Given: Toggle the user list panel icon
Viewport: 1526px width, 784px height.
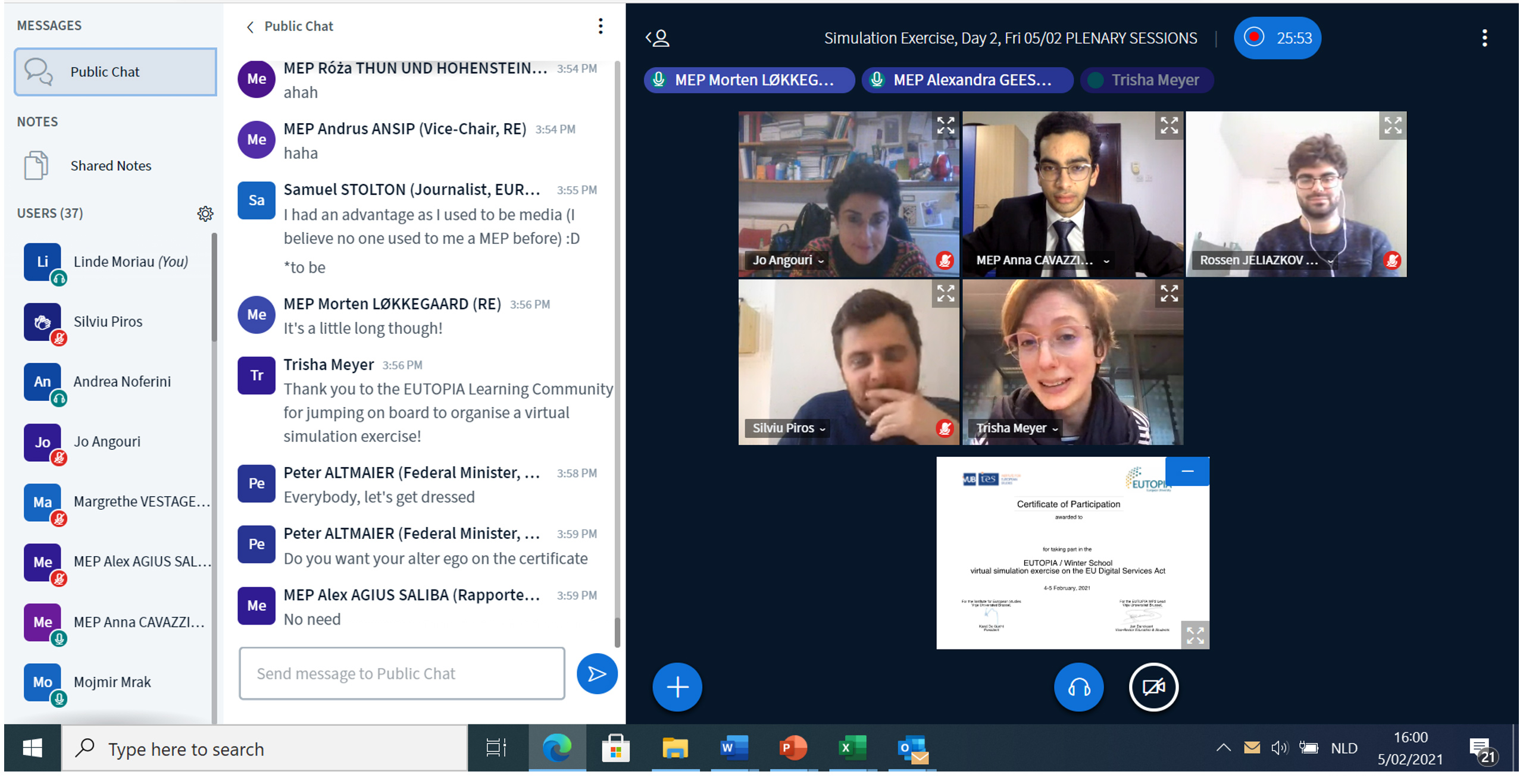Looking at the screenshot, I should [x=658, y=38].
